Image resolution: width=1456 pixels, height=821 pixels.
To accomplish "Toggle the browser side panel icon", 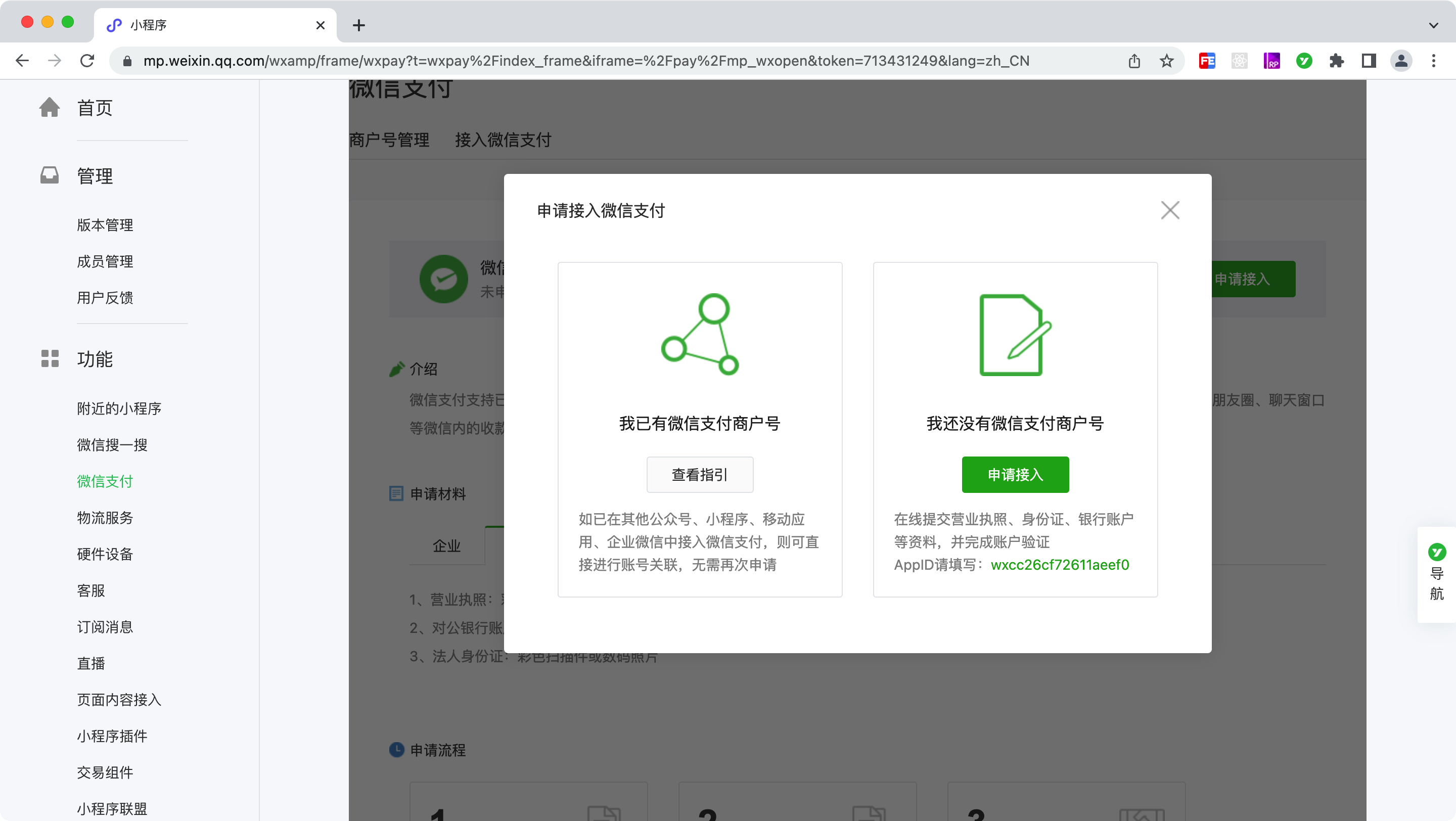I will (1369, 61).
